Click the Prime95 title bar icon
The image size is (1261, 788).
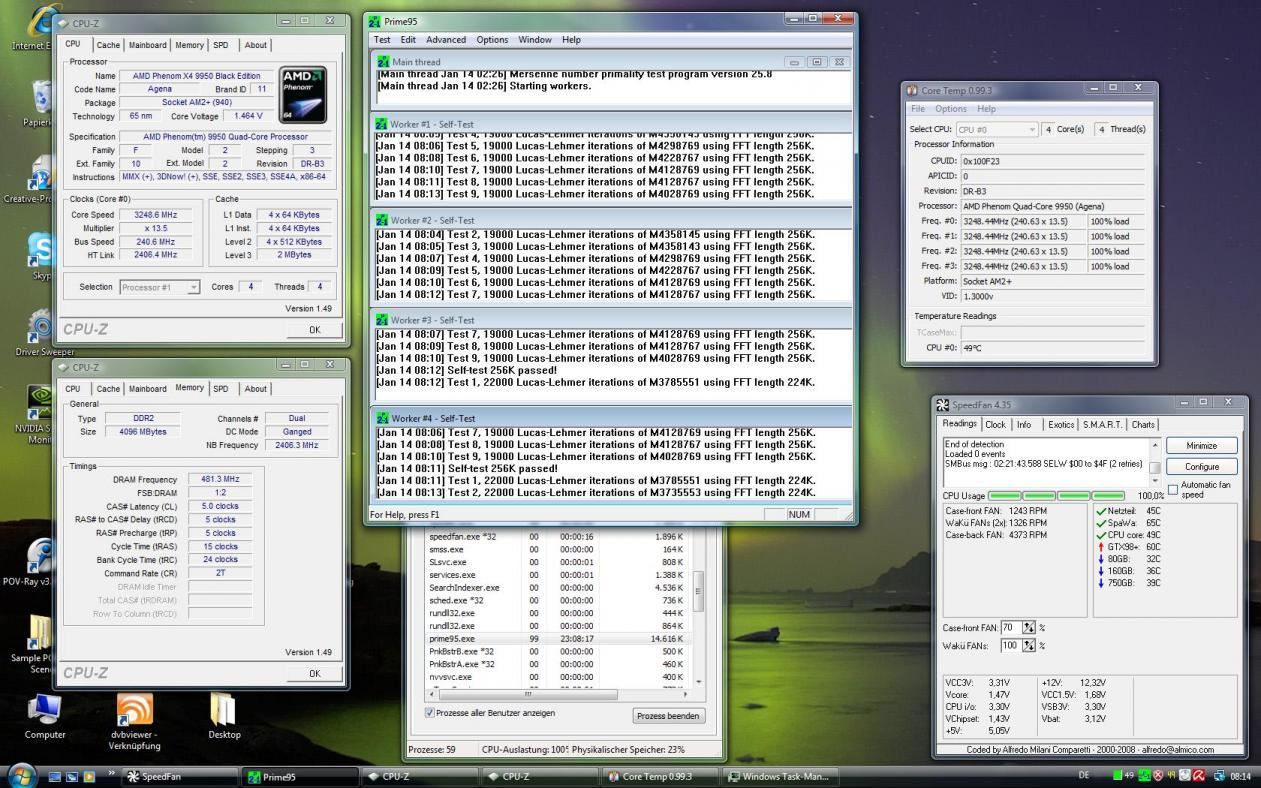tap(375, 21)
